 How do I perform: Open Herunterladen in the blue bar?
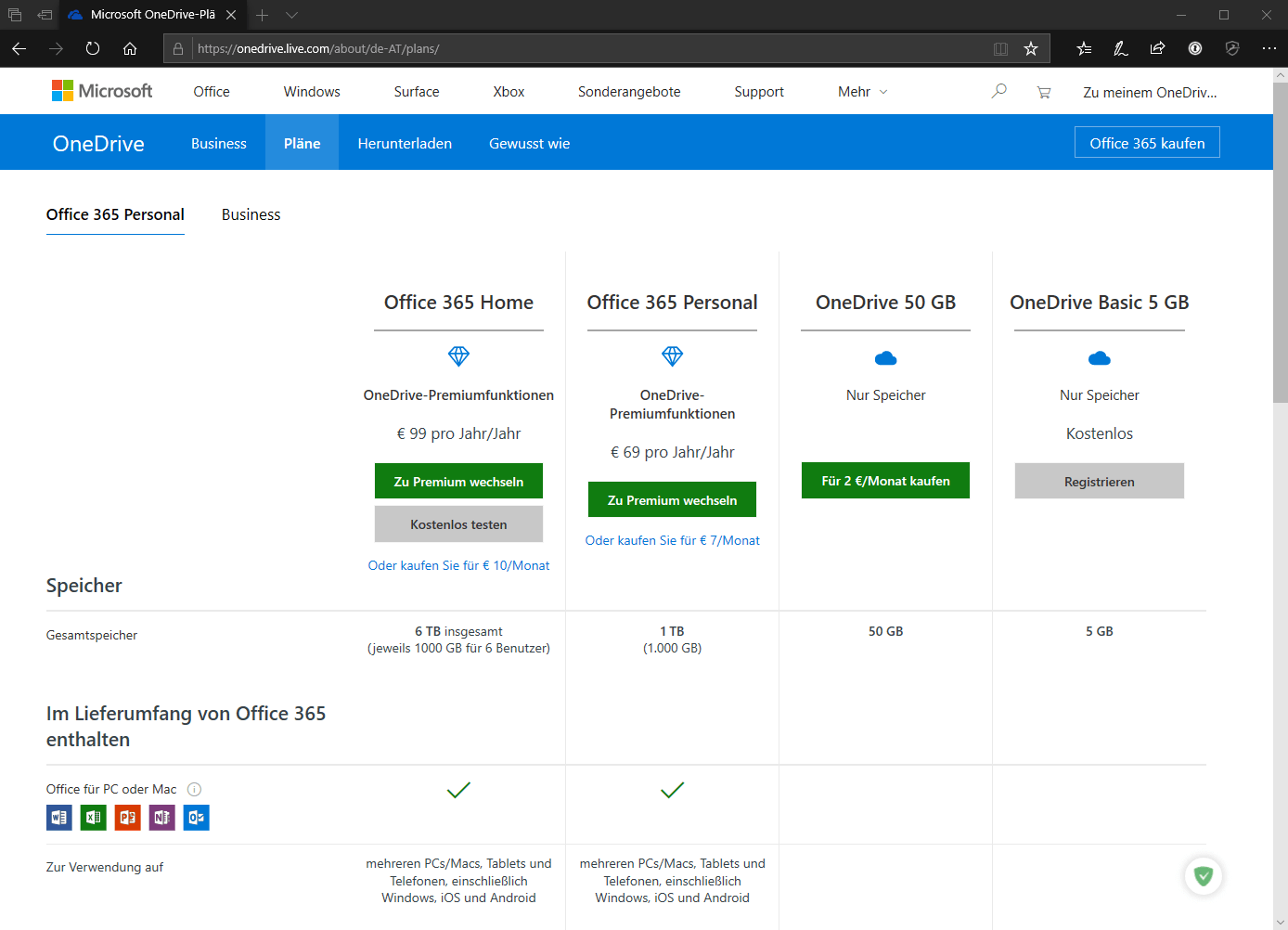(405, 144)
